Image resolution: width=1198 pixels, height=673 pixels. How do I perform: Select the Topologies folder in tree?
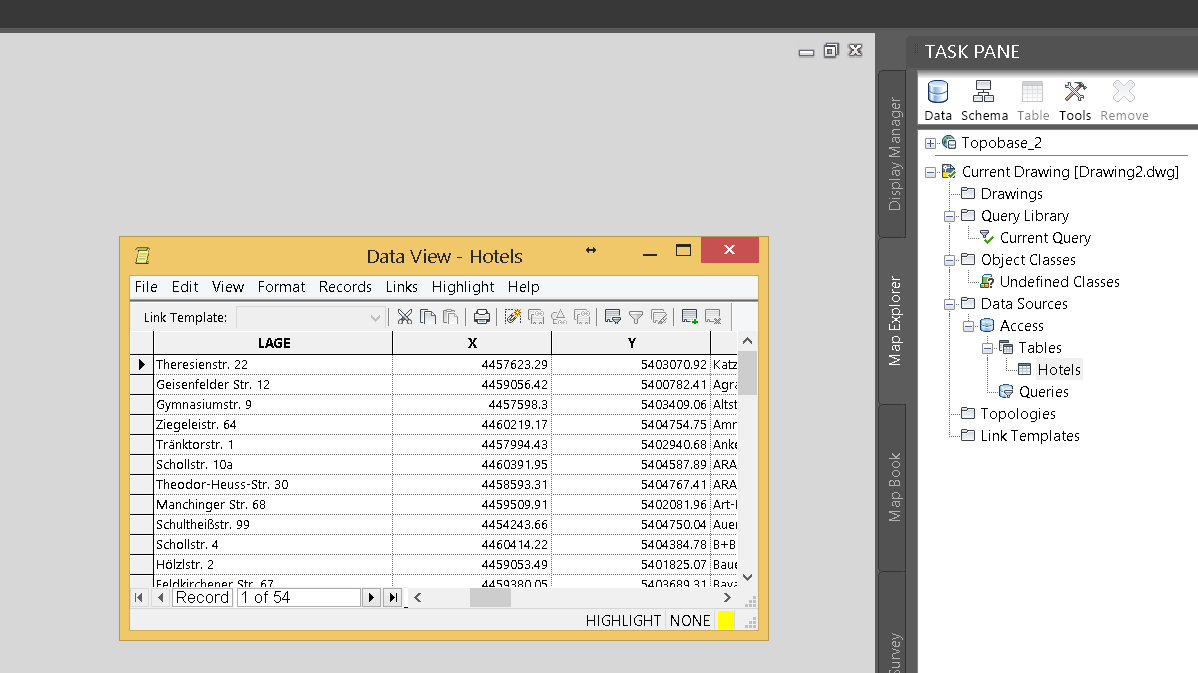point(1018,414)
